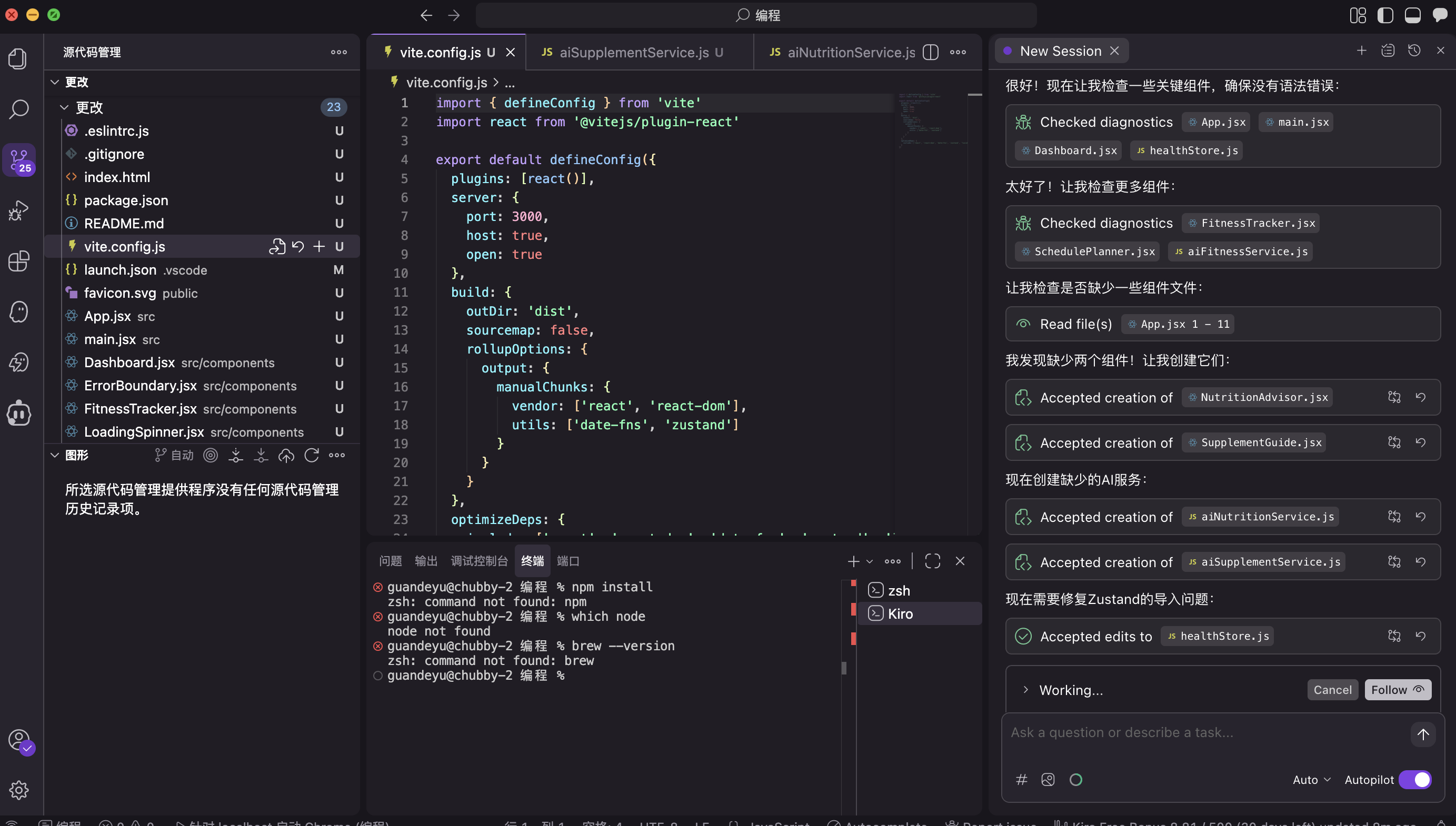Maximize the terminal panel size
The height and width of the screenshot is (826, 1456).
[932, 561]
